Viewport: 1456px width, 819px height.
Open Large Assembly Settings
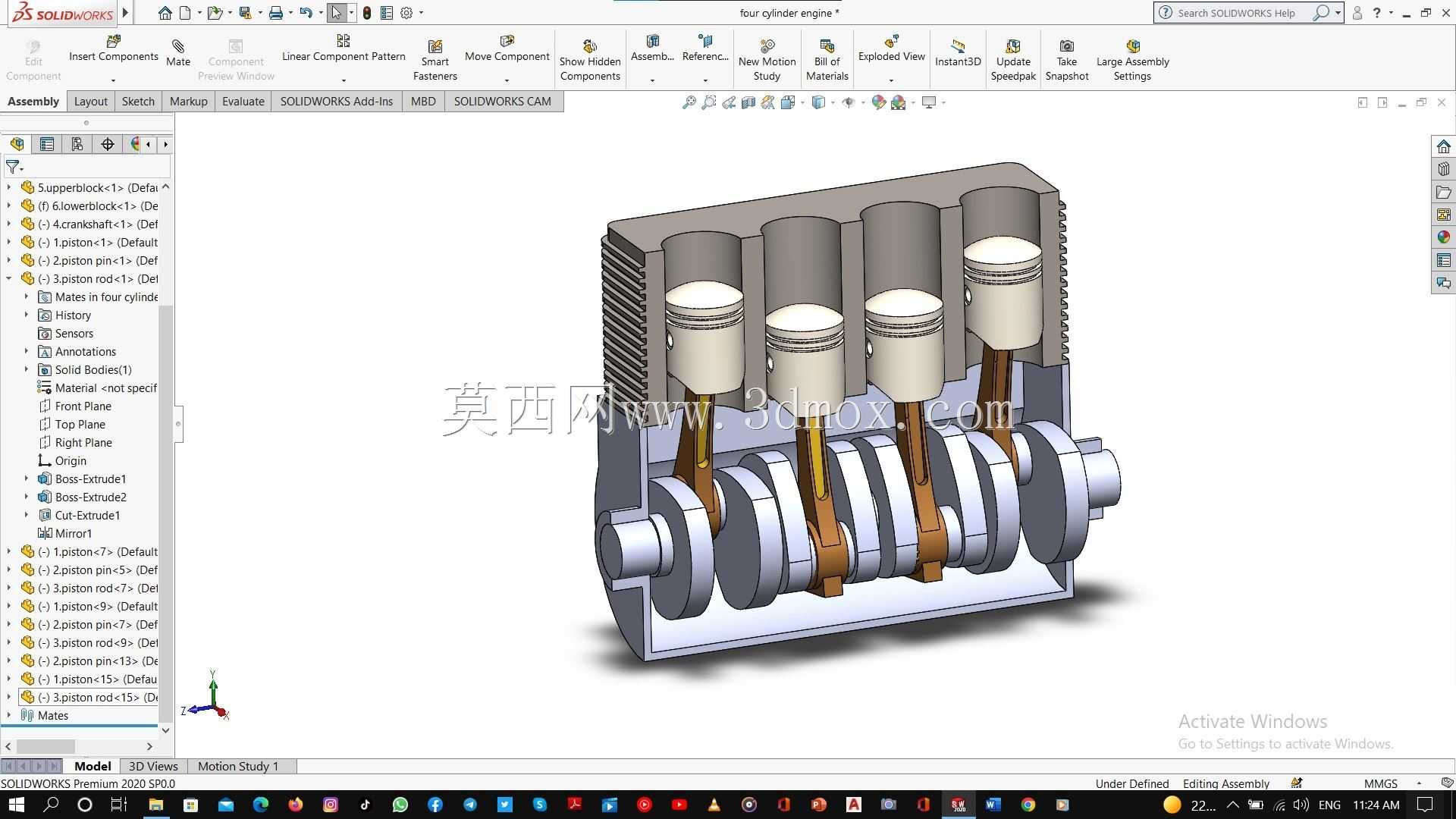pos(1132,60)
